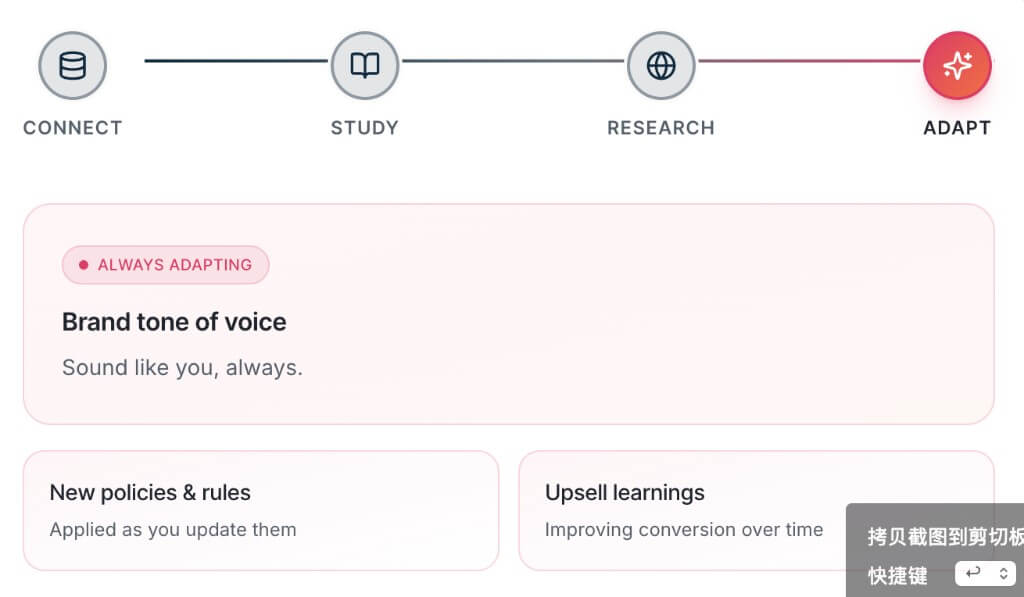Click the ALWAYS ADAPTING pill badge
Image resolution: width=1024 pixels, height=597 pixels.
click(165, 265)
